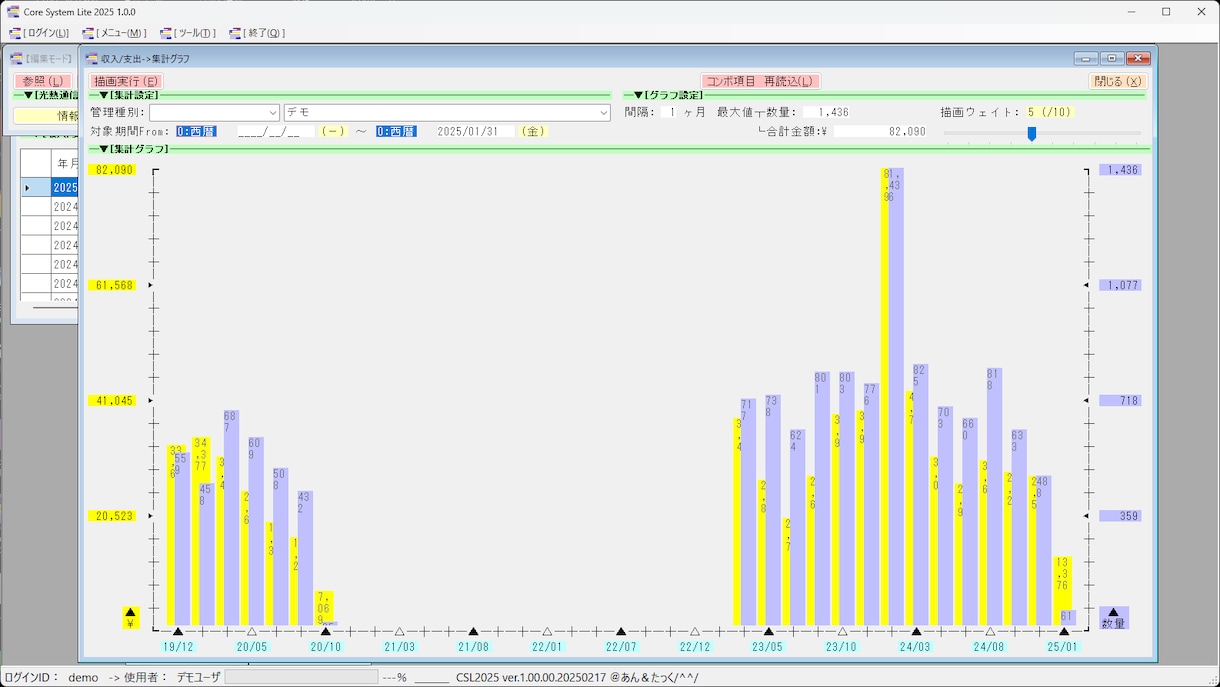Open the ツール(T) menu

tap(189, 33)
